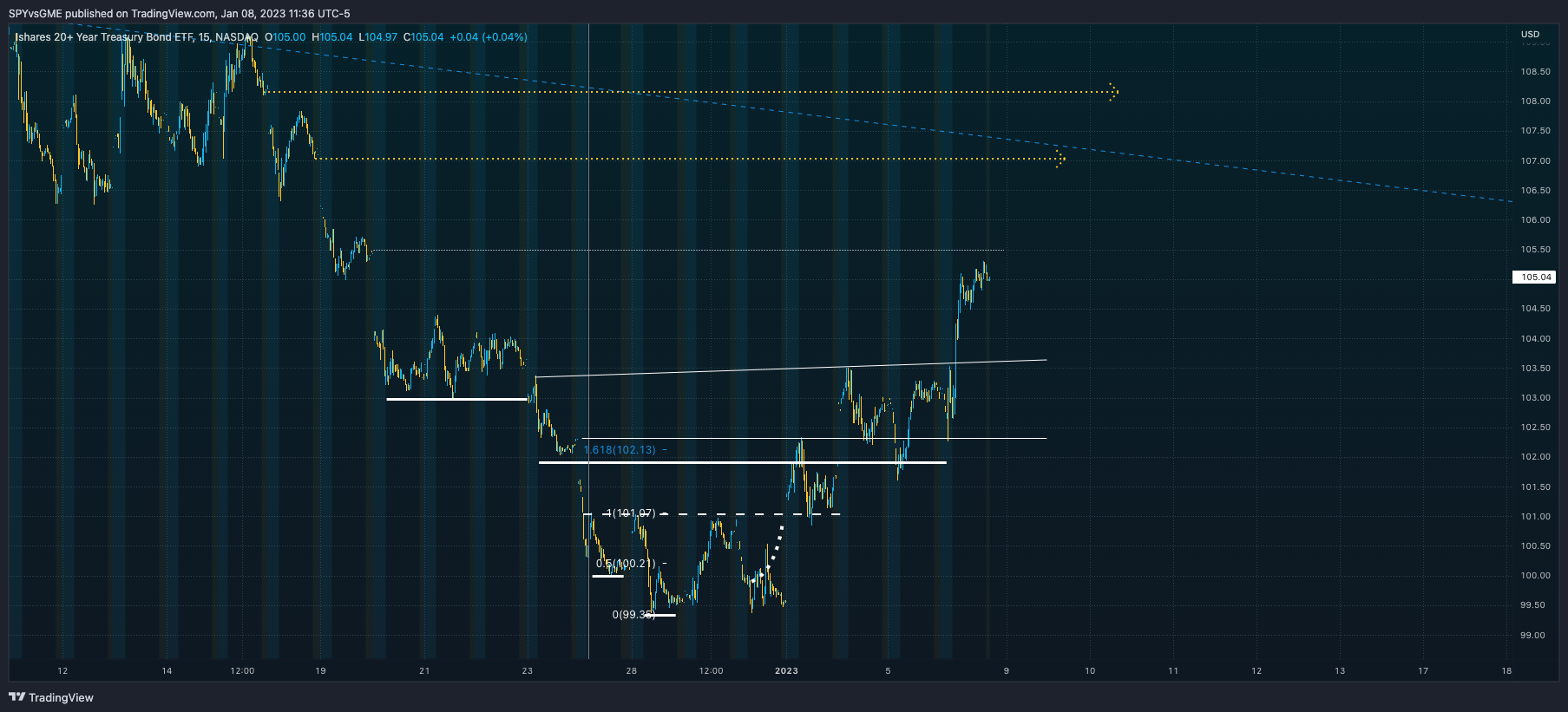Click the 99.00 price axis label
1568x712 pixels.
[1532, 636]
